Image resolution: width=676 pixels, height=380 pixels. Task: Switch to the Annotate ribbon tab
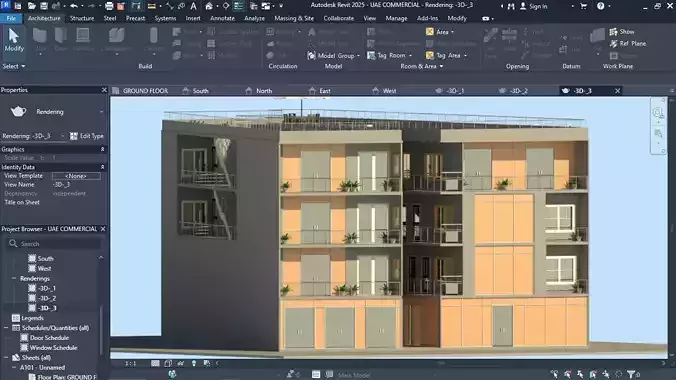pyautogui.click(x=222, y=18)
